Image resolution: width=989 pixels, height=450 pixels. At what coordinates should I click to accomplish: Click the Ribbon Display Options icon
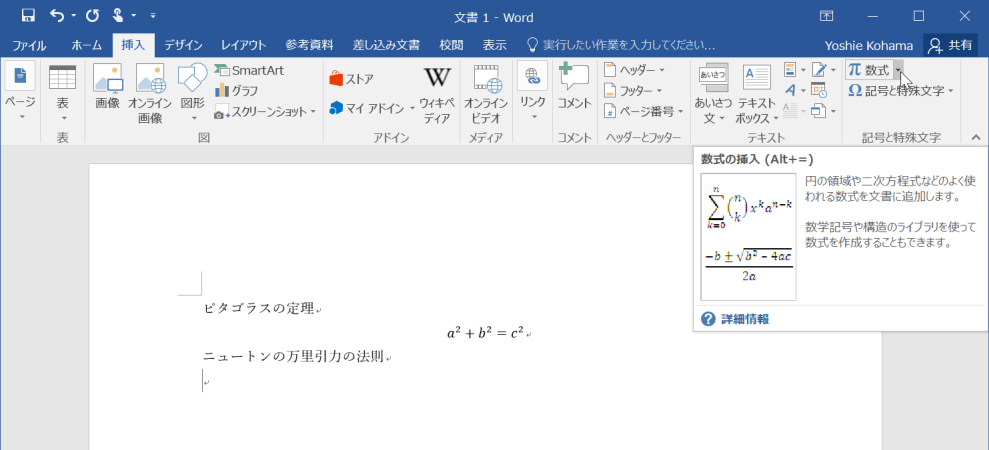click(826, 16)
